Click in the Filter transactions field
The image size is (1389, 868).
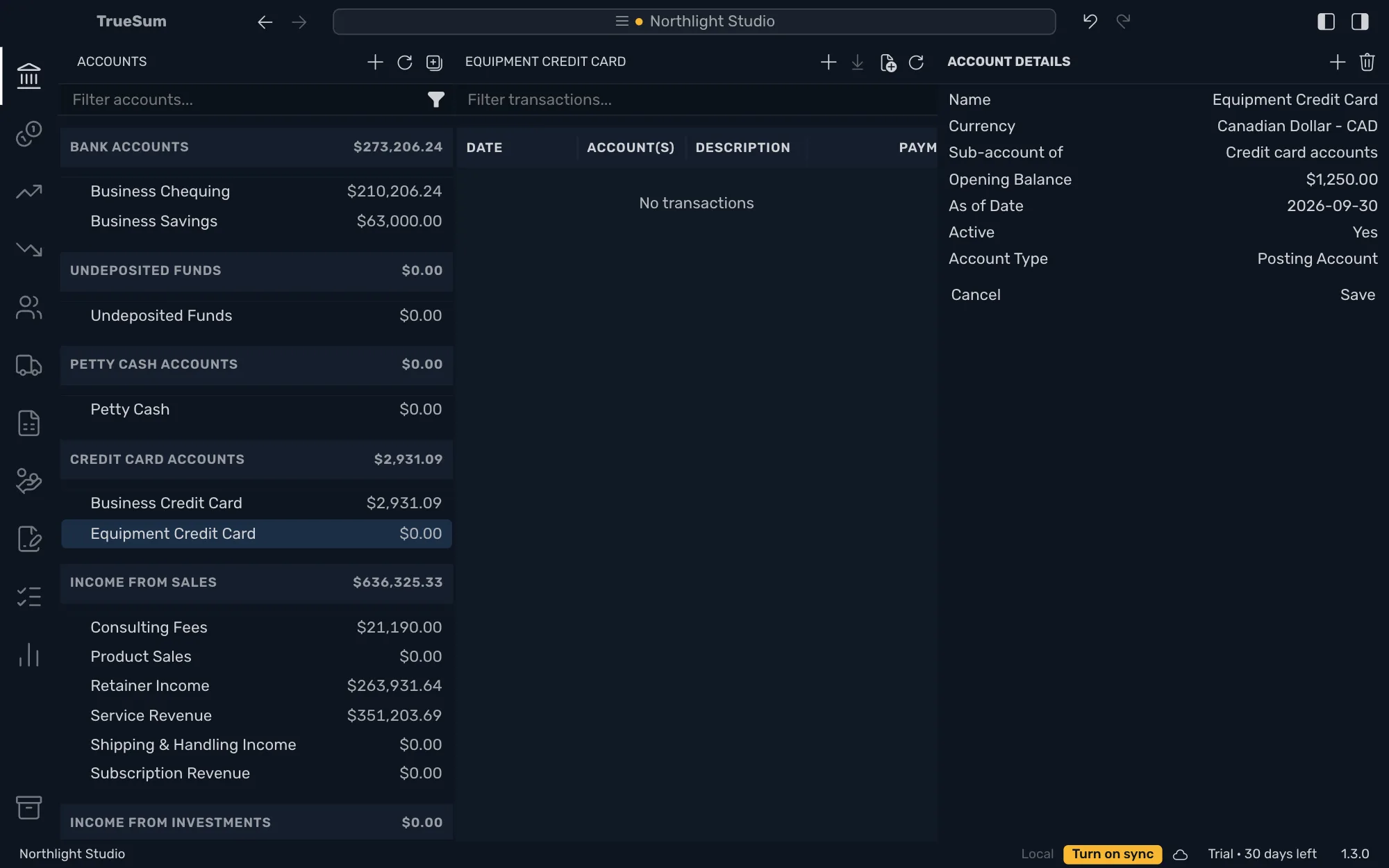click(698, 100)
